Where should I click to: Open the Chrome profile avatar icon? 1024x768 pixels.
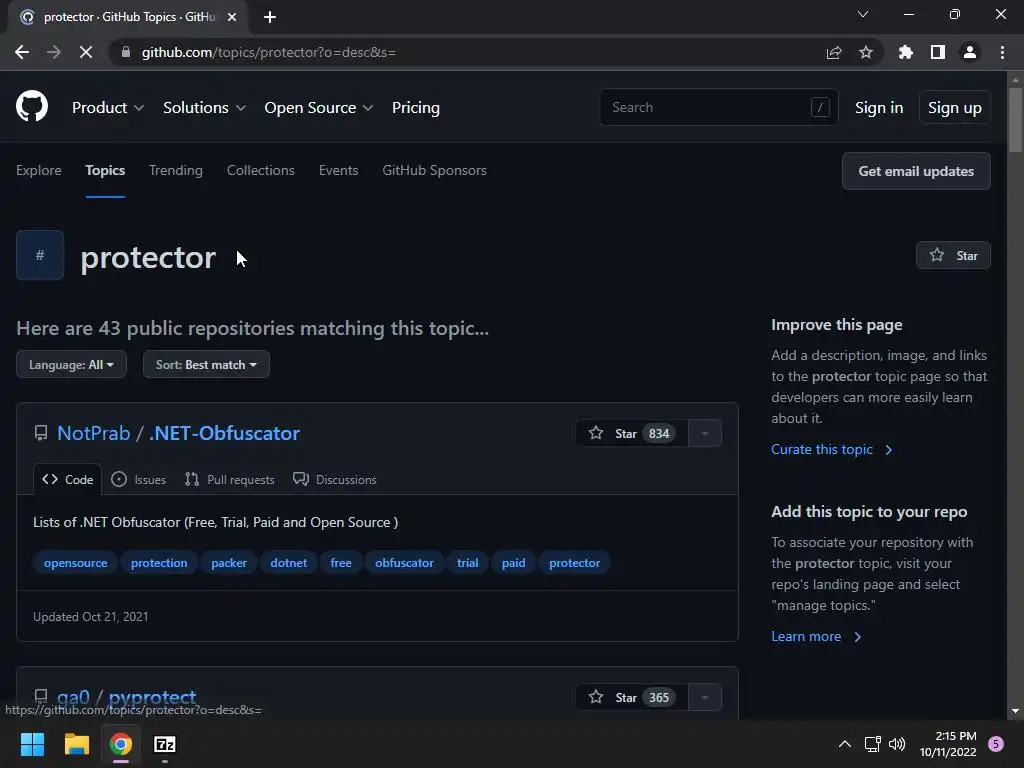tap(970, 52)
